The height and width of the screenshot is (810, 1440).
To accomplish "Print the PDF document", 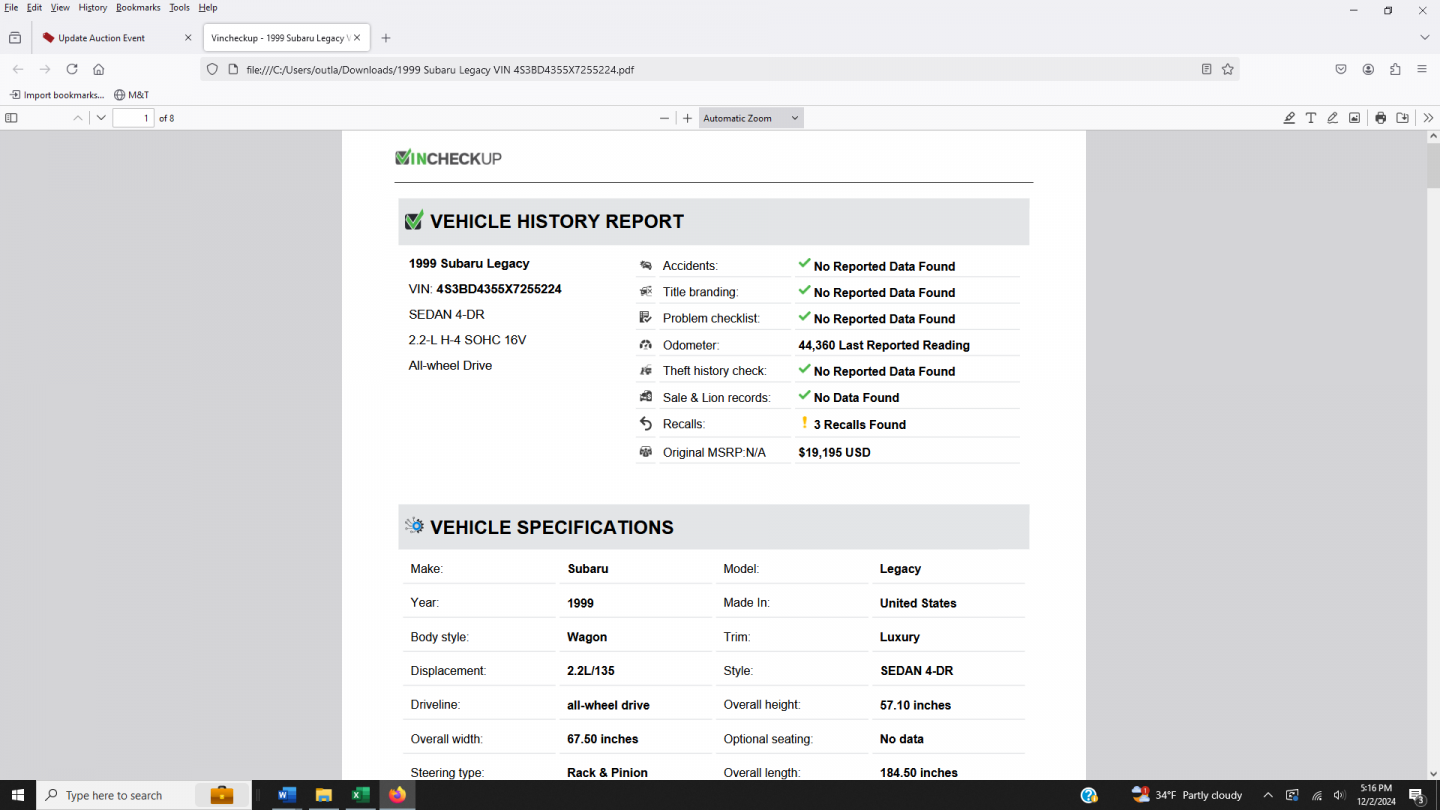I will click(x=1381, y=118).
